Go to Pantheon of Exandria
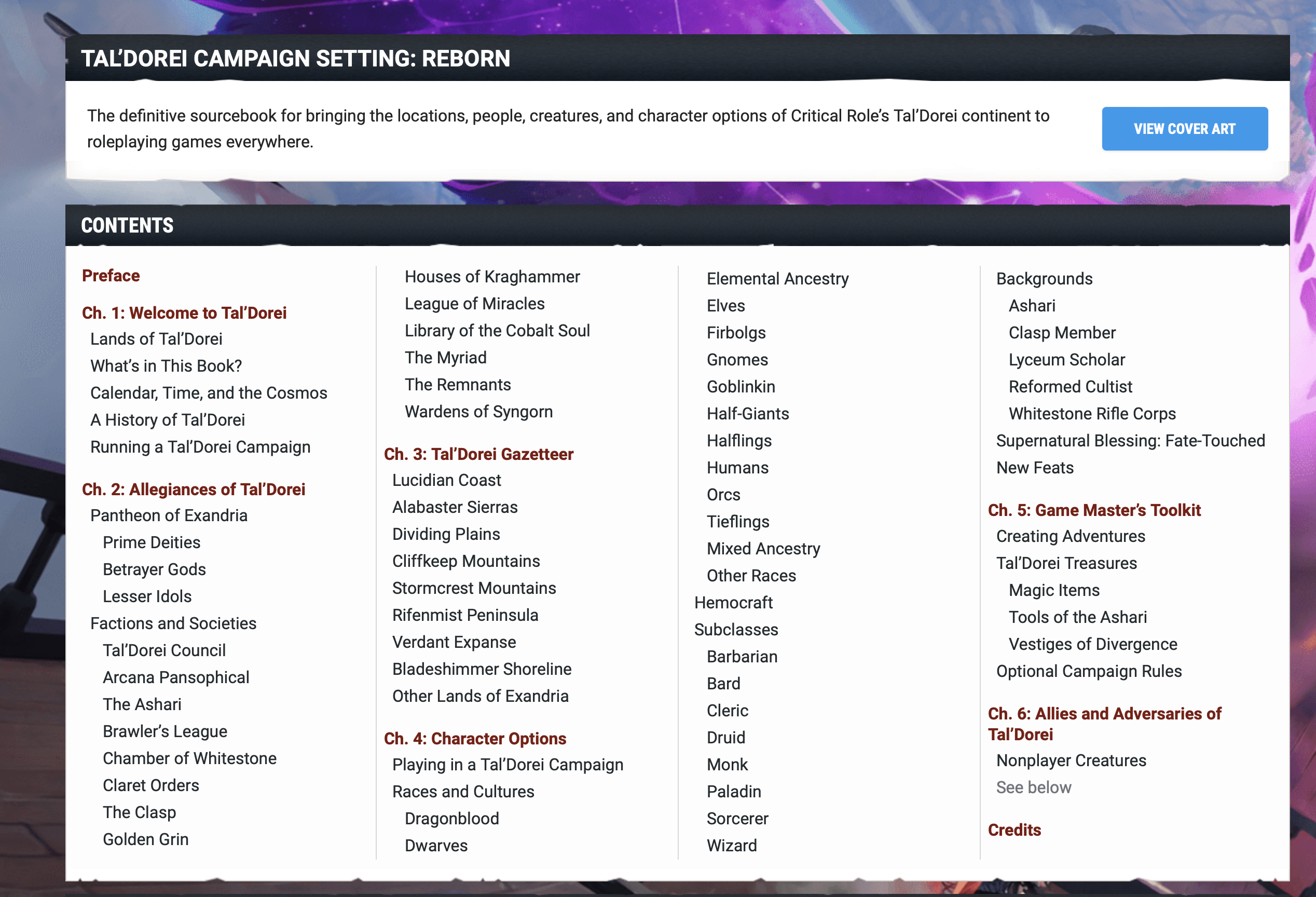 pyautogui.click(x=169, y=515)
